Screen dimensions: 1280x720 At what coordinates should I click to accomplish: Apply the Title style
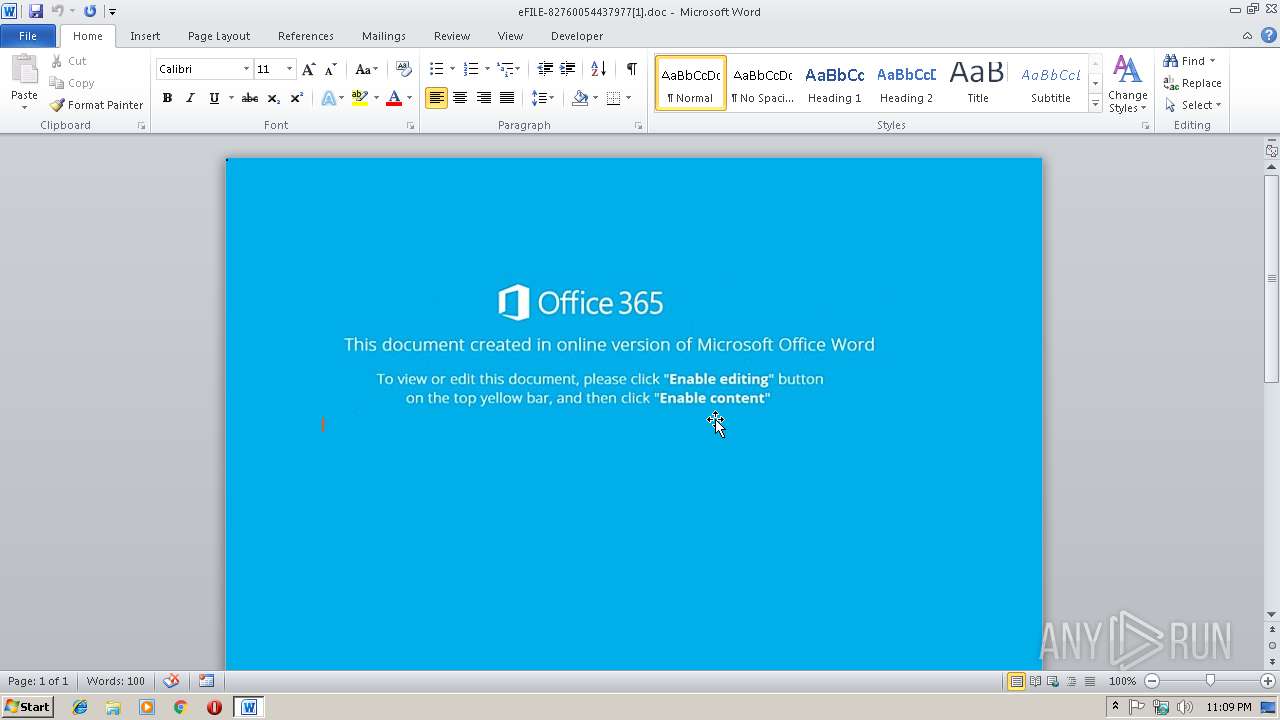978,83
